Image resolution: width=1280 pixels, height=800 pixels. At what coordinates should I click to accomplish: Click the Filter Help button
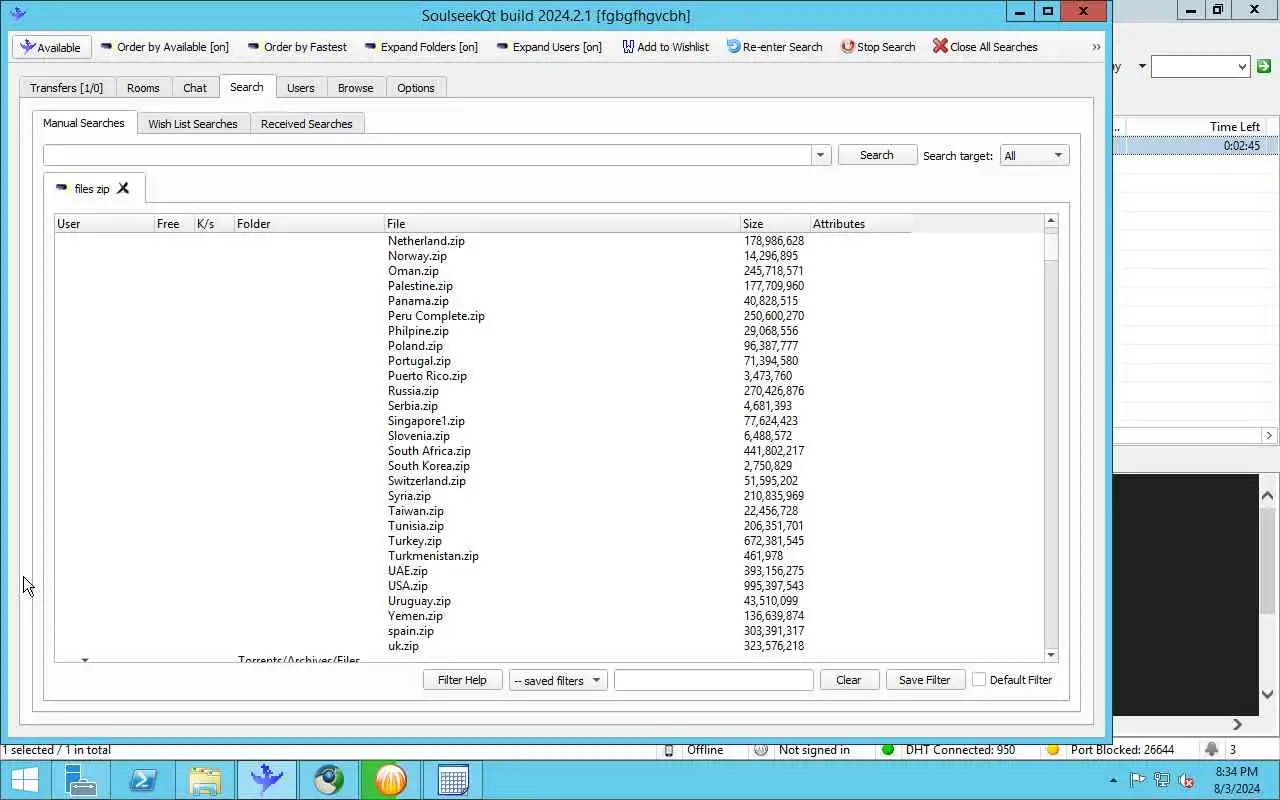pos(462,680)
